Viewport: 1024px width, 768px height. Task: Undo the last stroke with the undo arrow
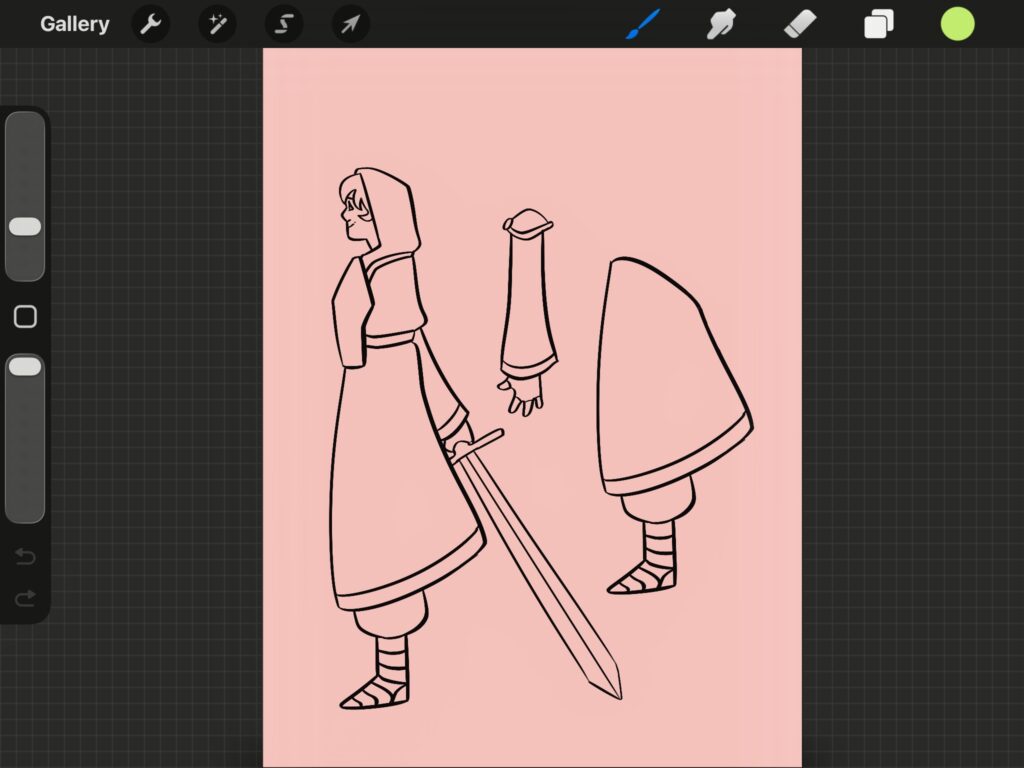pos(25,556)
